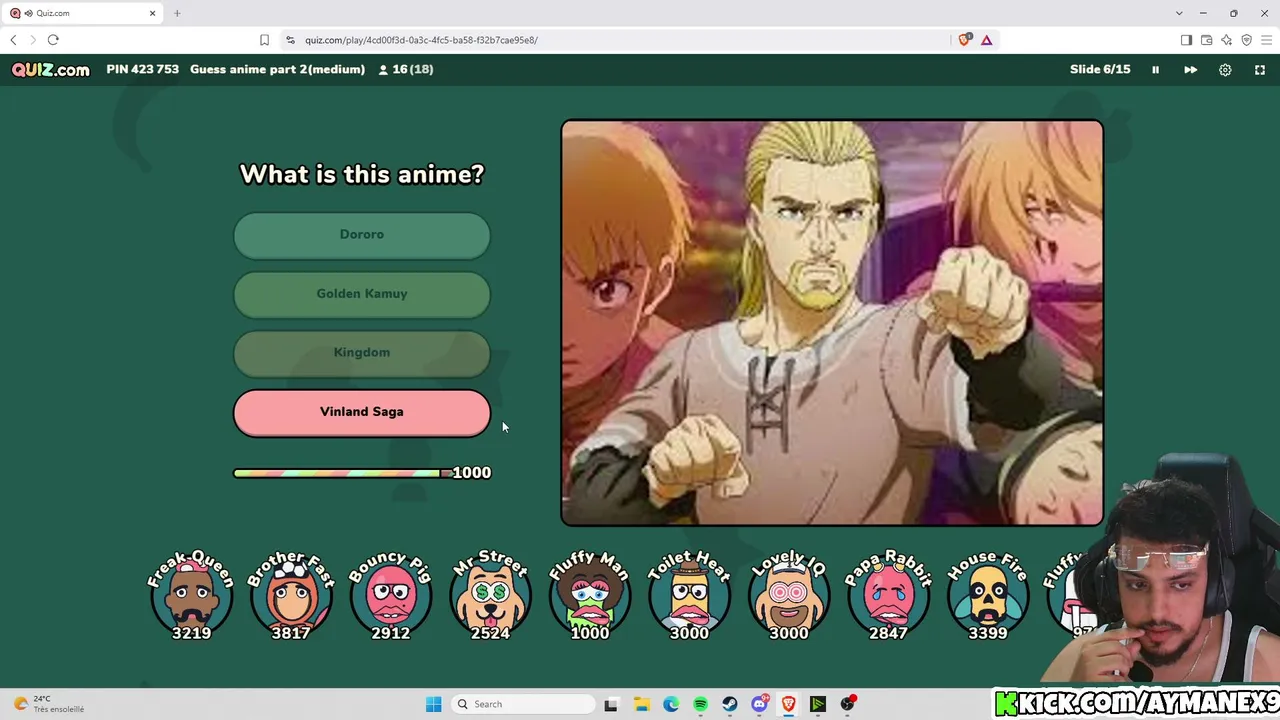Open a new browser tab
Screen dimensions: 1280x720
coord(177,13)
